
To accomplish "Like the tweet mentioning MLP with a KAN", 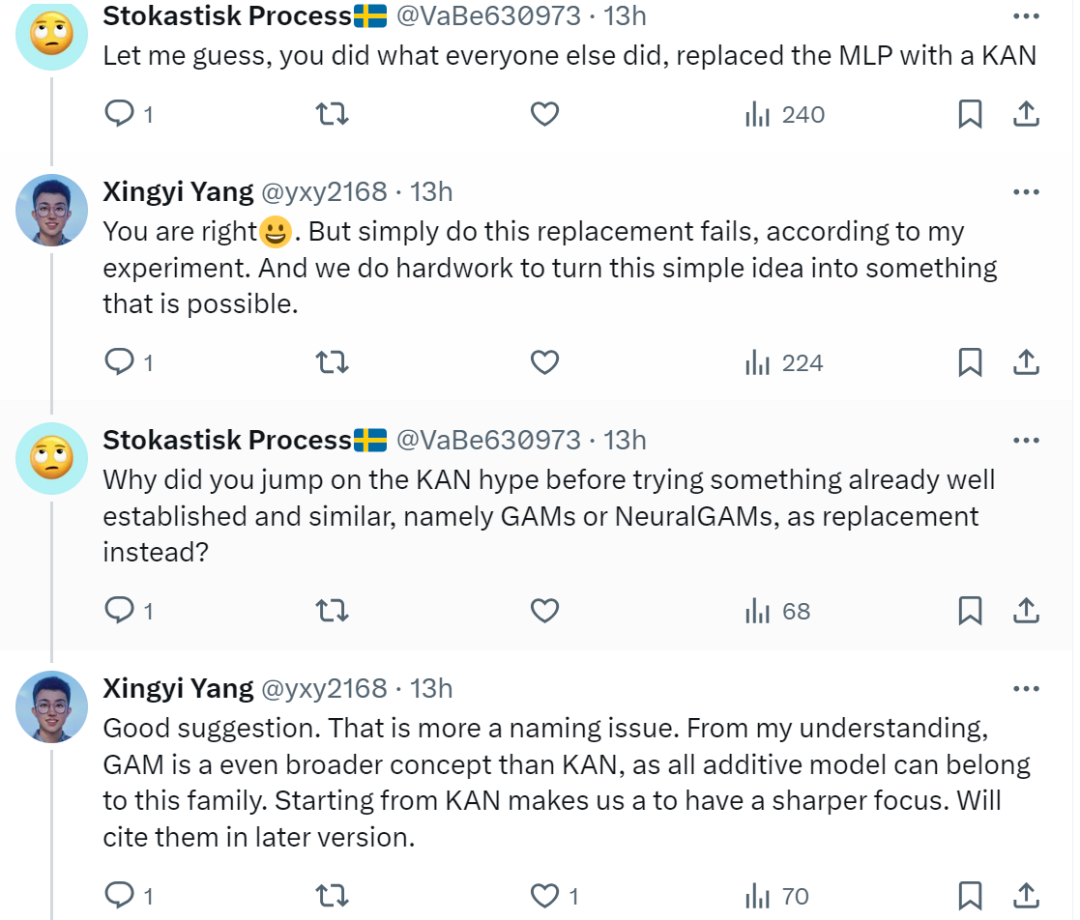I will (x=544, y=115).
